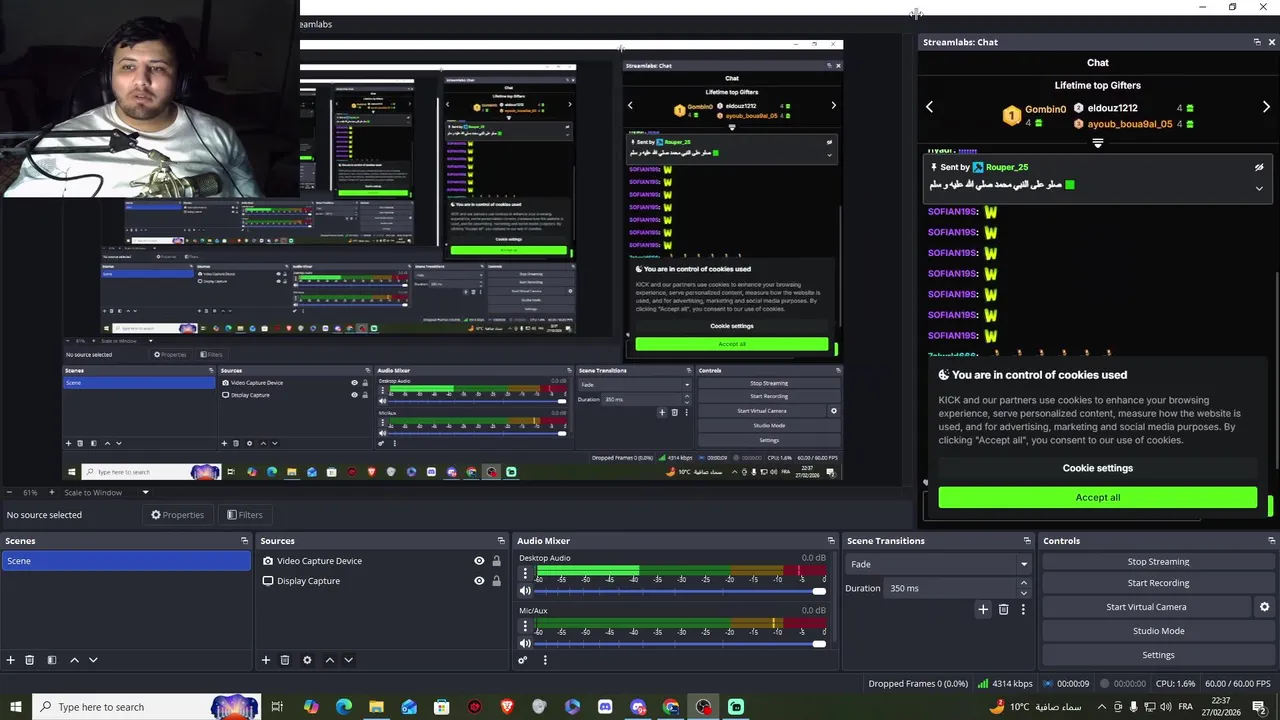Collapse the top gifters section in chat

pyautogui.click(x=1097, y=144)
